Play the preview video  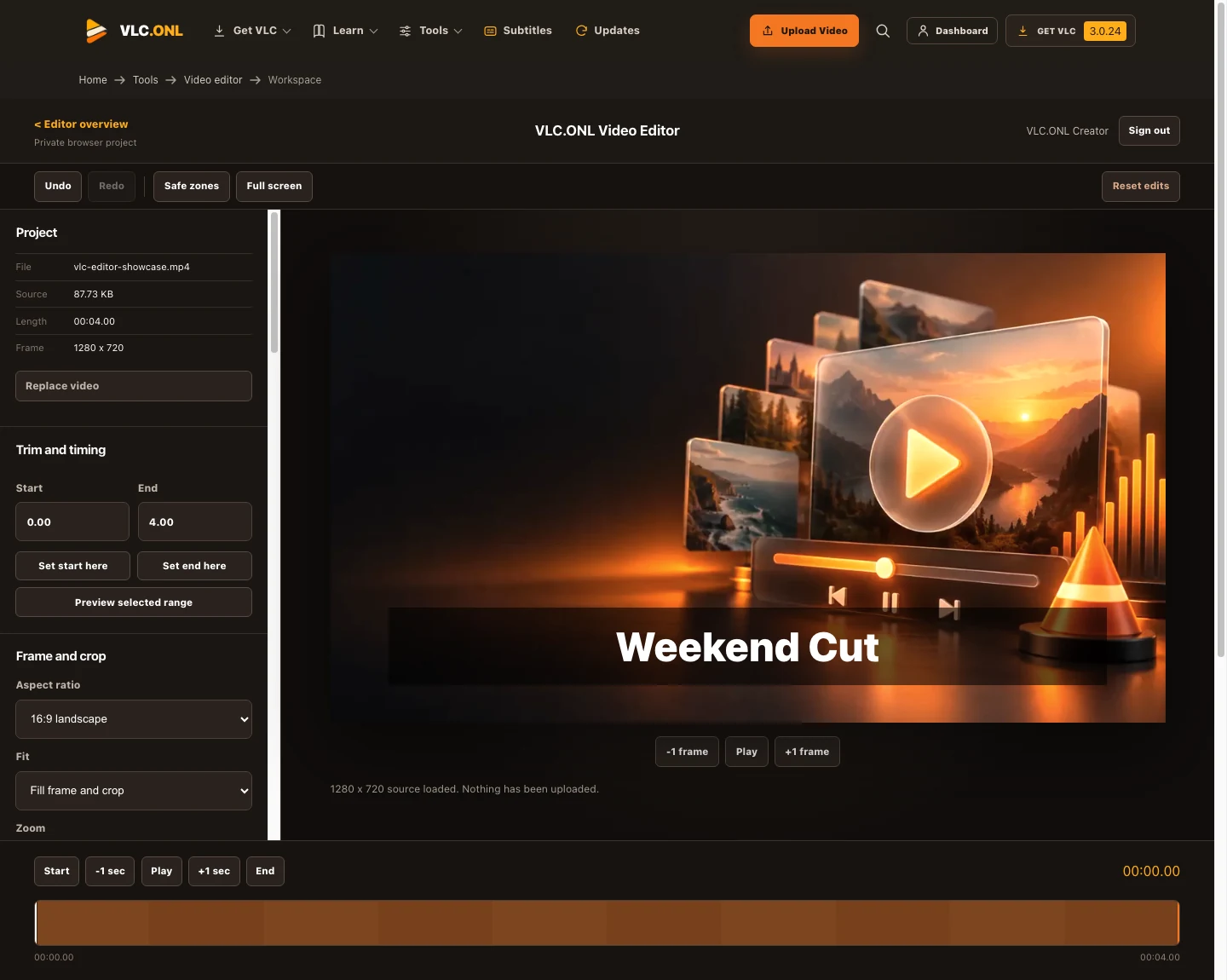(x=746, y=752)
